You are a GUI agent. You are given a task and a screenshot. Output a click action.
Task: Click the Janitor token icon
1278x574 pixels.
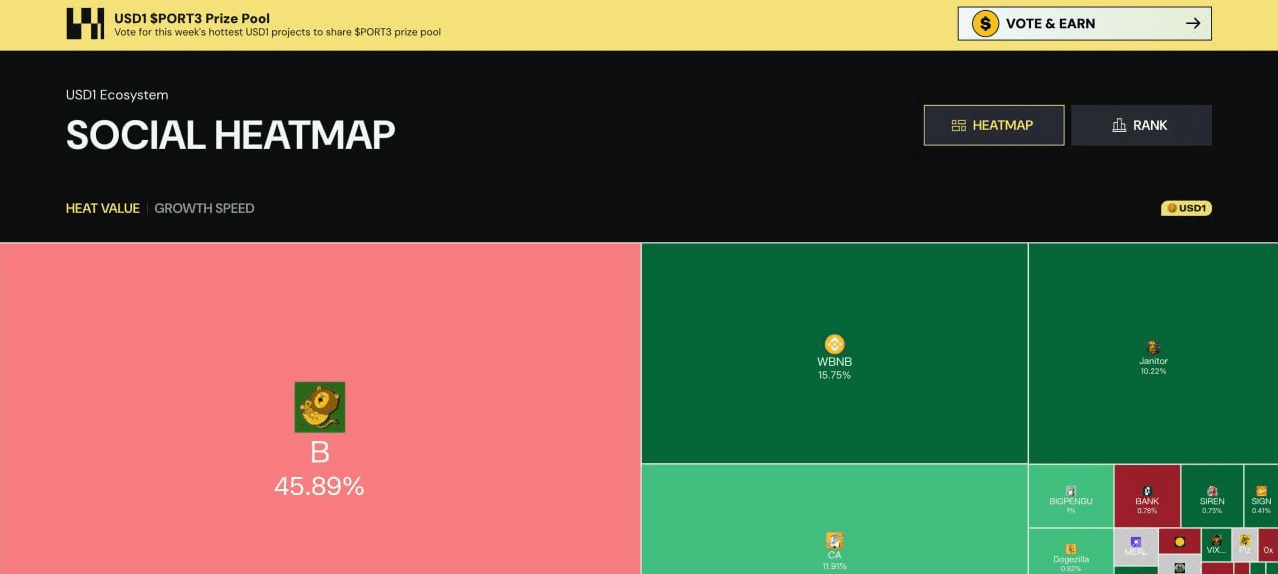tap(1153, 347)
